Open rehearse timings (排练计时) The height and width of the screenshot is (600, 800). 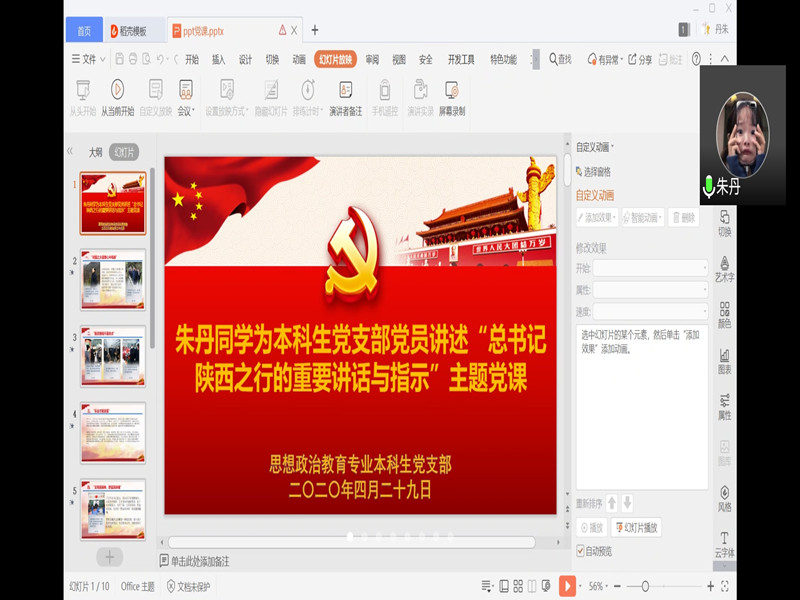pos(308,97)
